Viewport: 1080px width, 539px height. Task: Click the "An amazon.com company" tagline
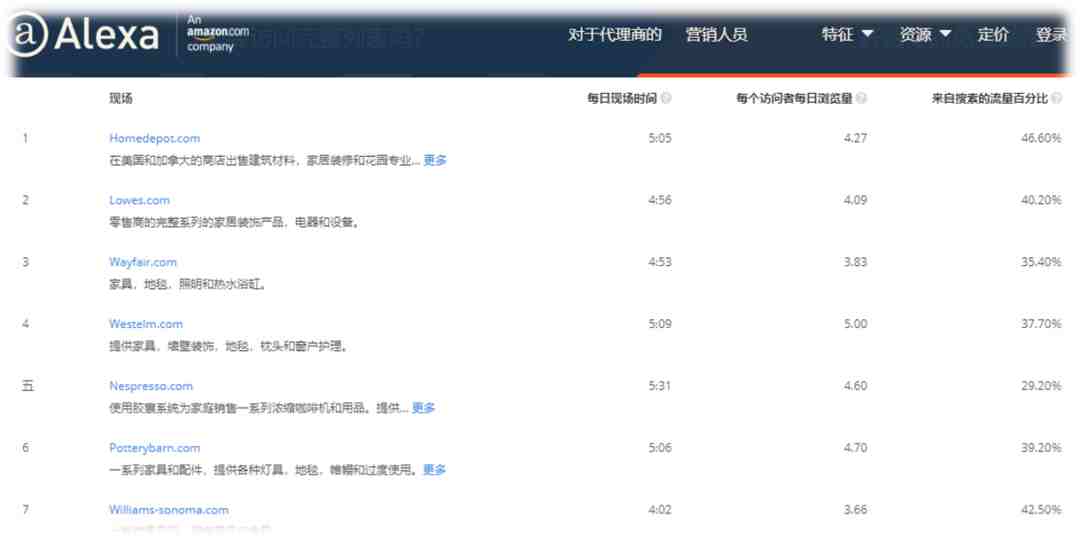tap(218, 34)
